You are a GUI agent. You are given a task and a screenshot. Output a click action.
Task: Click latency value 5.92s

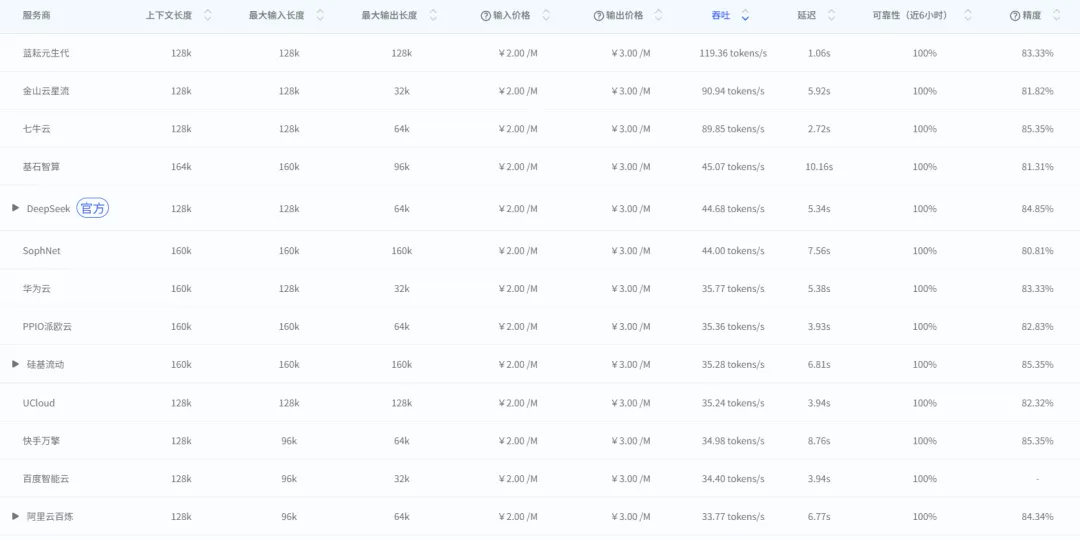819,91
